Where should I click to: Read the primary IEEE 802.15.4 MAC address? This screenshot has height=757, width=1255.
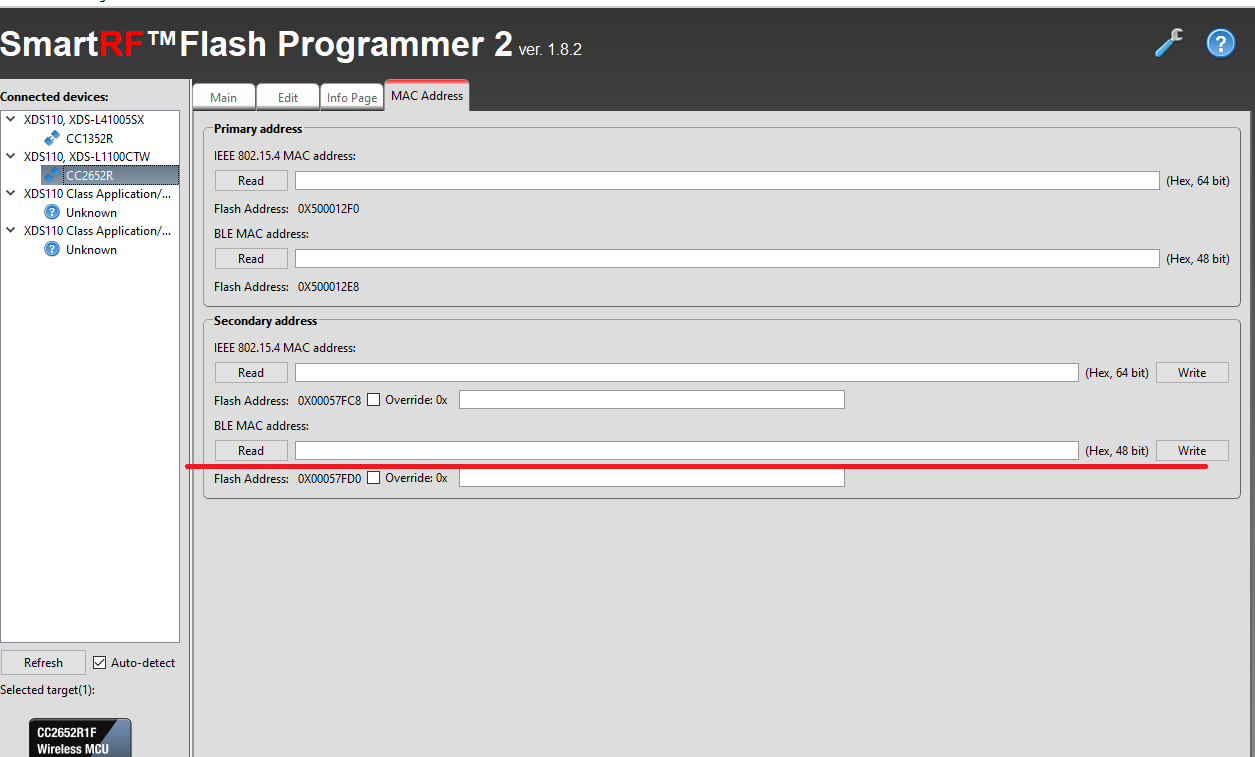pos(251,181)
